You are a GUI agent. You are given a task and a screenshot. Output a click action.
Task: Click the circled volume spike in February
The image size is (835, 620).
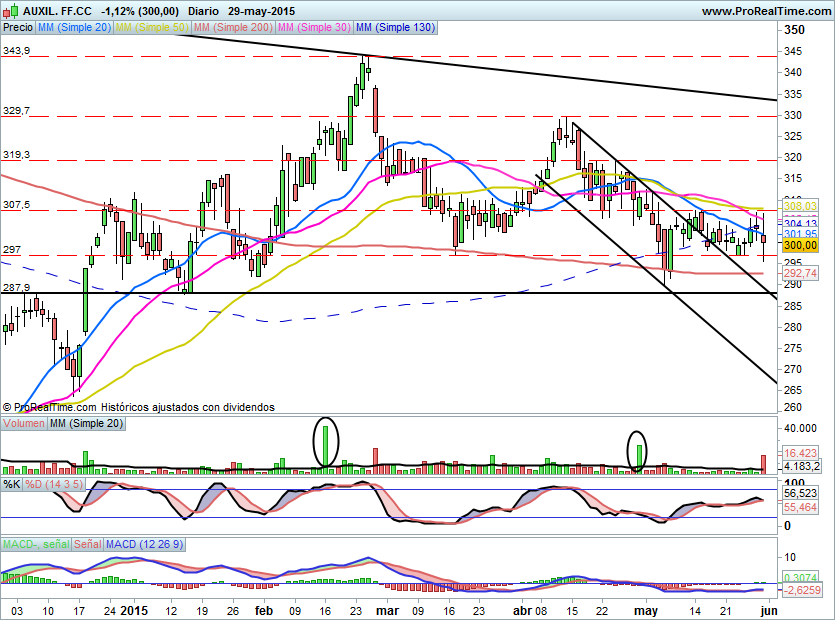[x=325, y=441]
